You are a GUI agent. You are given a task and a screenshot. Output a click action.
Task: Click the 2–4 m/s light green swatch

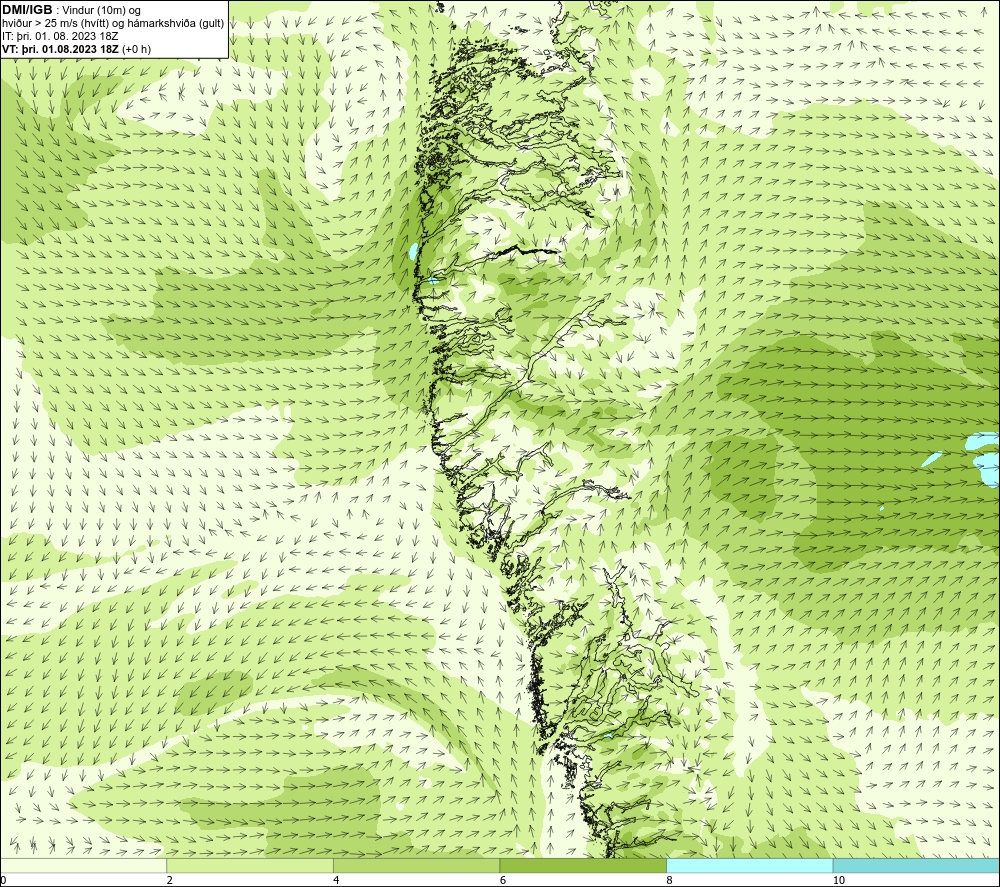pos(250,865)
